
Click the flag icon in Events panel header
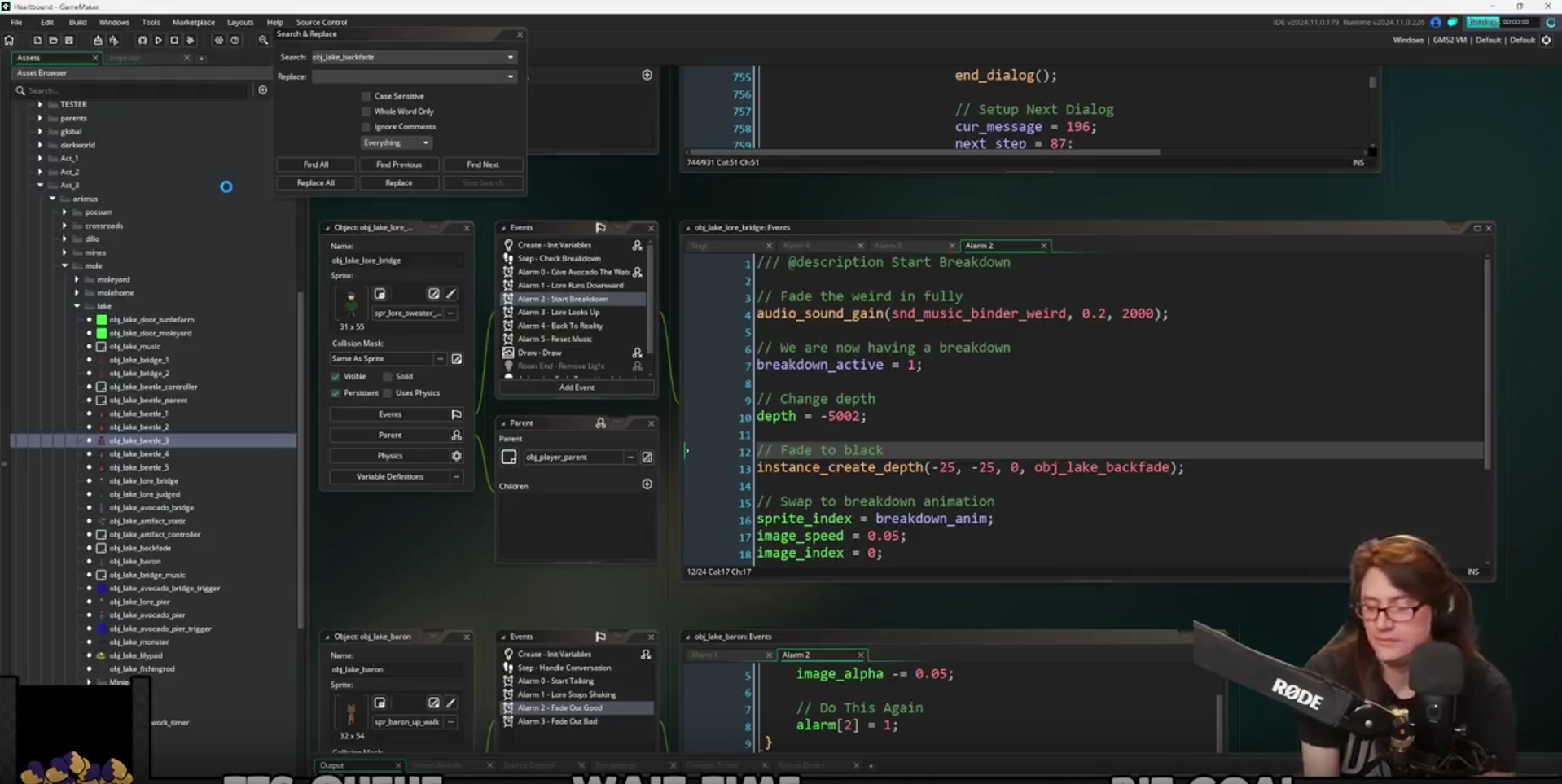coord(600,228)
